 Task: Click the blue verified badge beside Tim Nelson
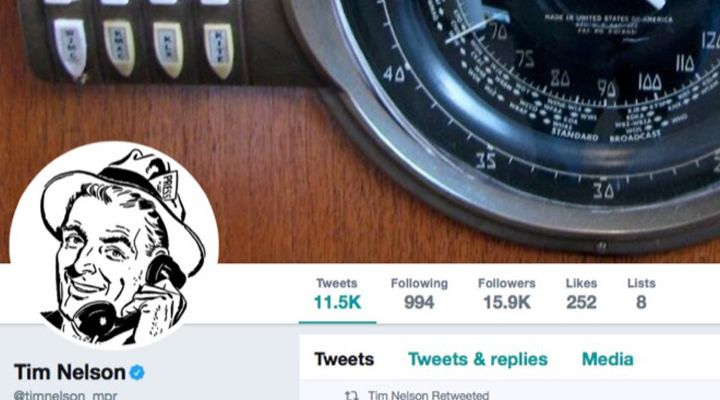pos(137,372)
